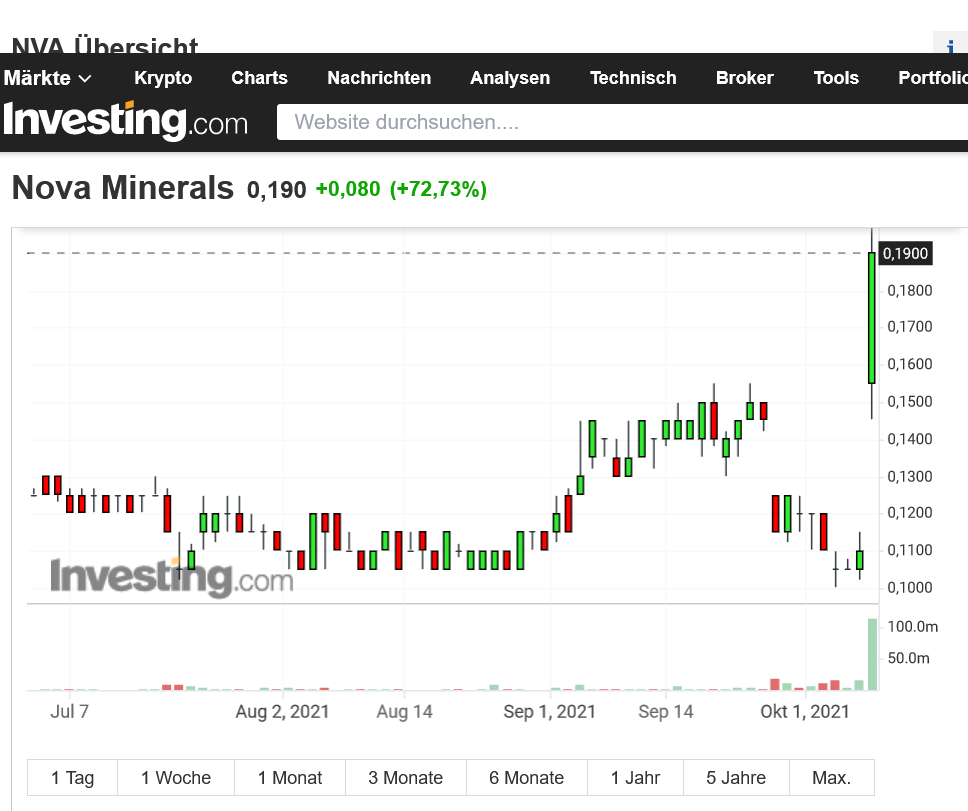Select the 1 Woche time range
968x811 pixels.
tap(176, 778)
